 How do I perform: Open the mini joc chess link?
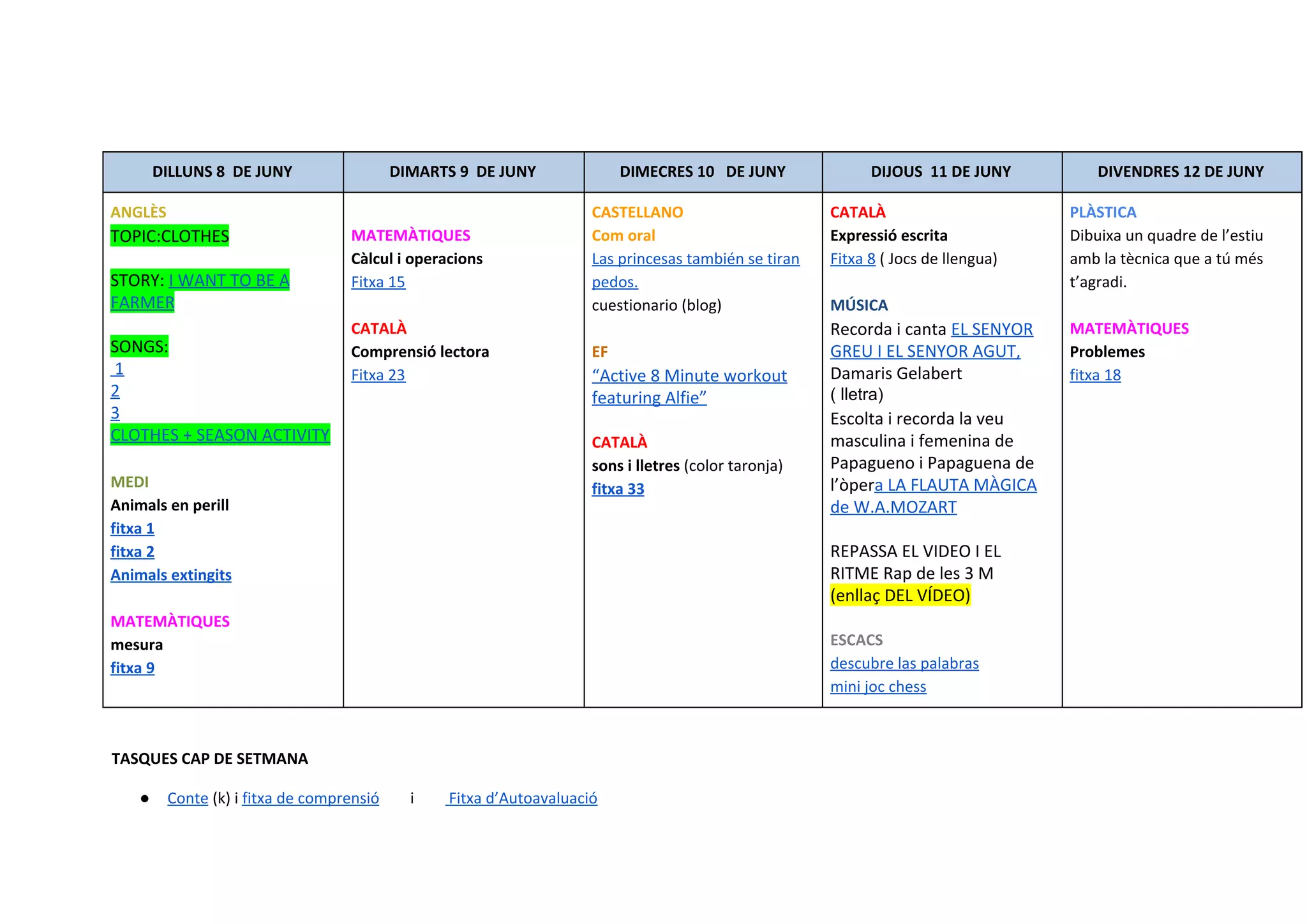pyautogui.click(x=878, y=687)
